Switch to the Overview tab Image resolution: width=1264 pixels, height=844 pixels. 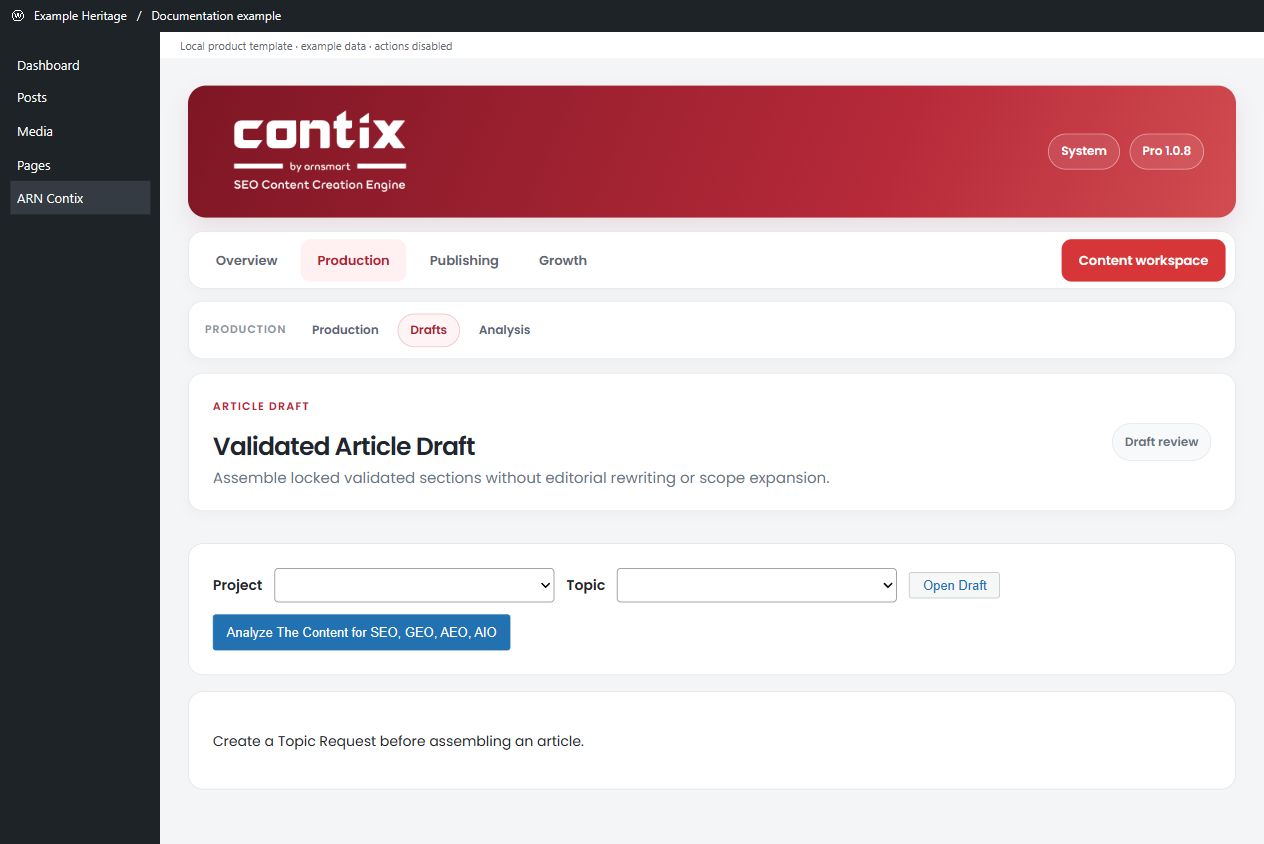[x=247, y=260]
